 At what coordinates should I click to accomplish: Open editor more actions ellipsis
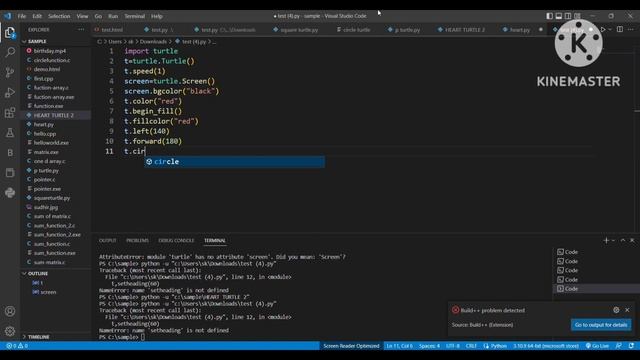[x=631, y=29]
